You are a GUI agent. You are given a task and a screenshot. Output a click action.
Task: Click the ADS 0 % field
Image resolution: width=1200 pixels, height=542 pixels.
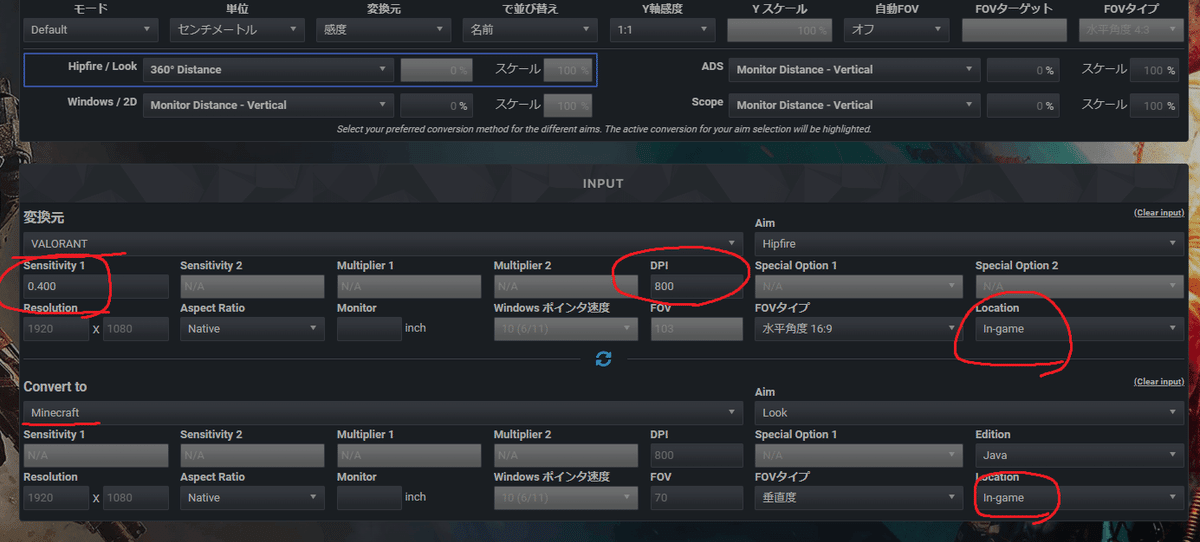[1022, 70]
